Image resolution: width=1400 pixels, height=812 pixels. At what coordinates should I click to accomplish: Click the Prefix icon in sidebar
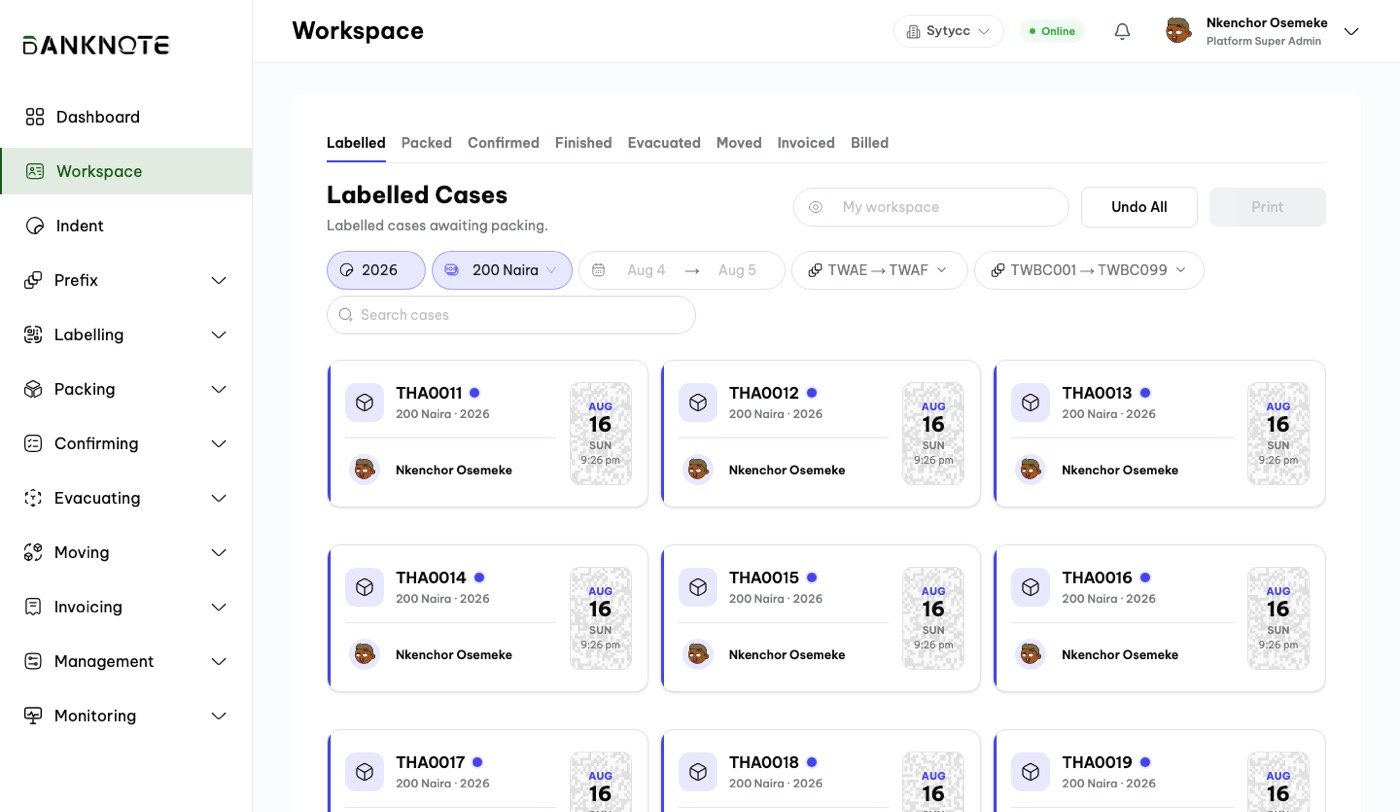tap(33, 280)
